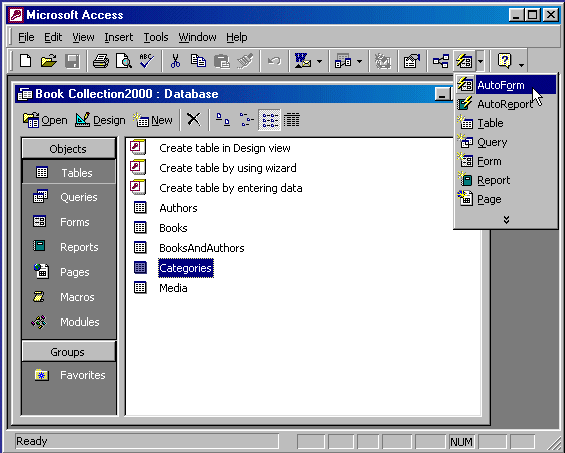Click the Microsoft Access Help question icon
Viewport: 565px width, 453px height.
point(504,61)
